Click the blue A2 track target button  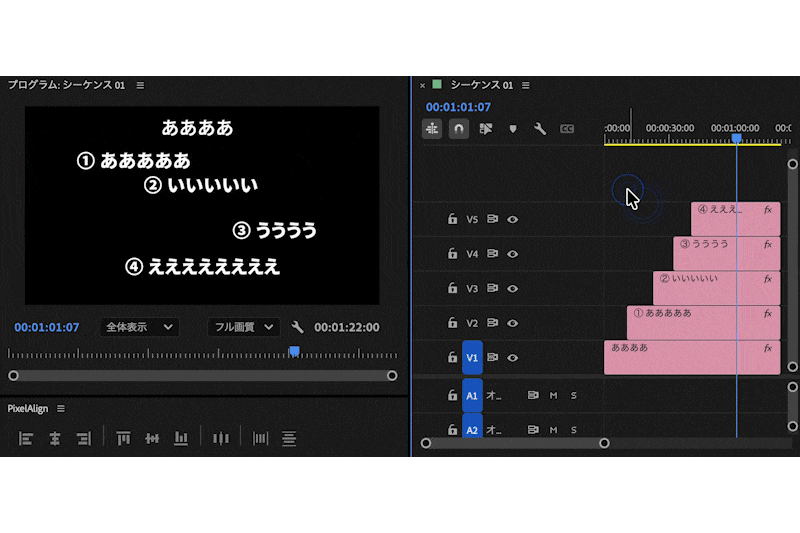point(472,426)
